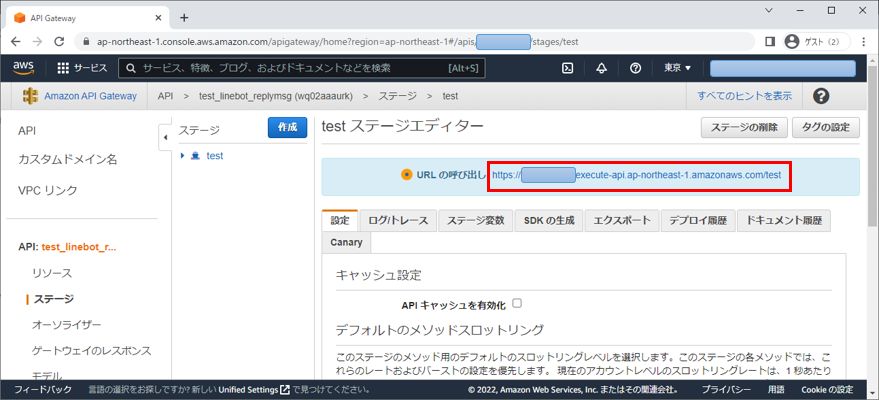Screen dimensions: 879x400
Task: Click the 作成 button for stages
Action: [288, 127]
